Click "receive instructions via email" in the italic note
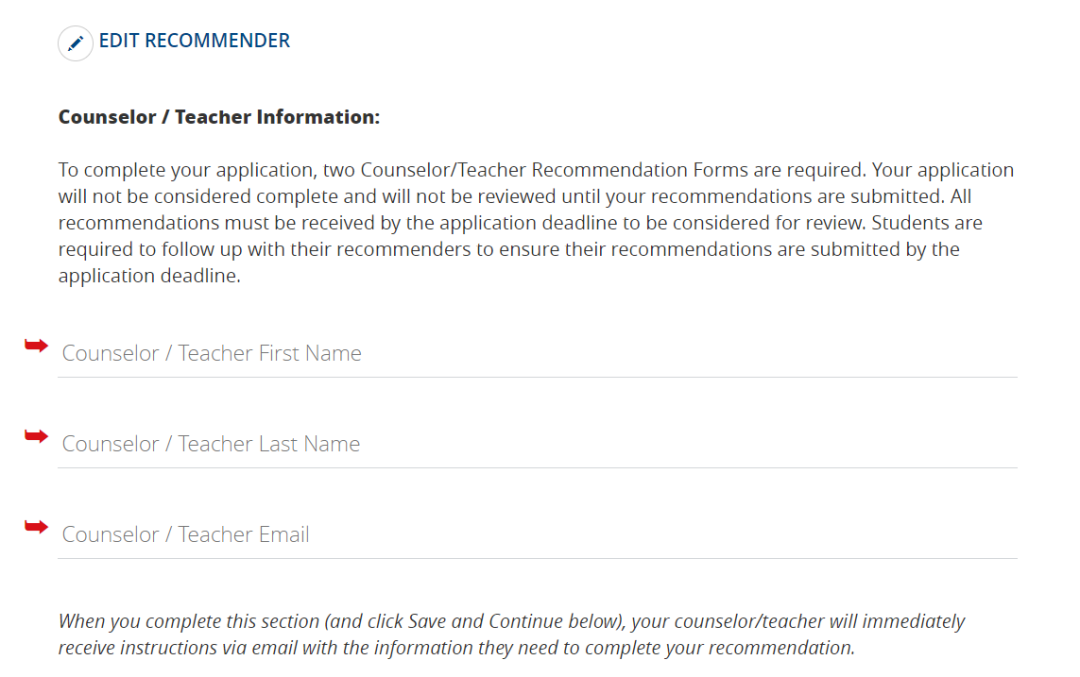Screen dimensions: 1080x677 coord(177,648)
